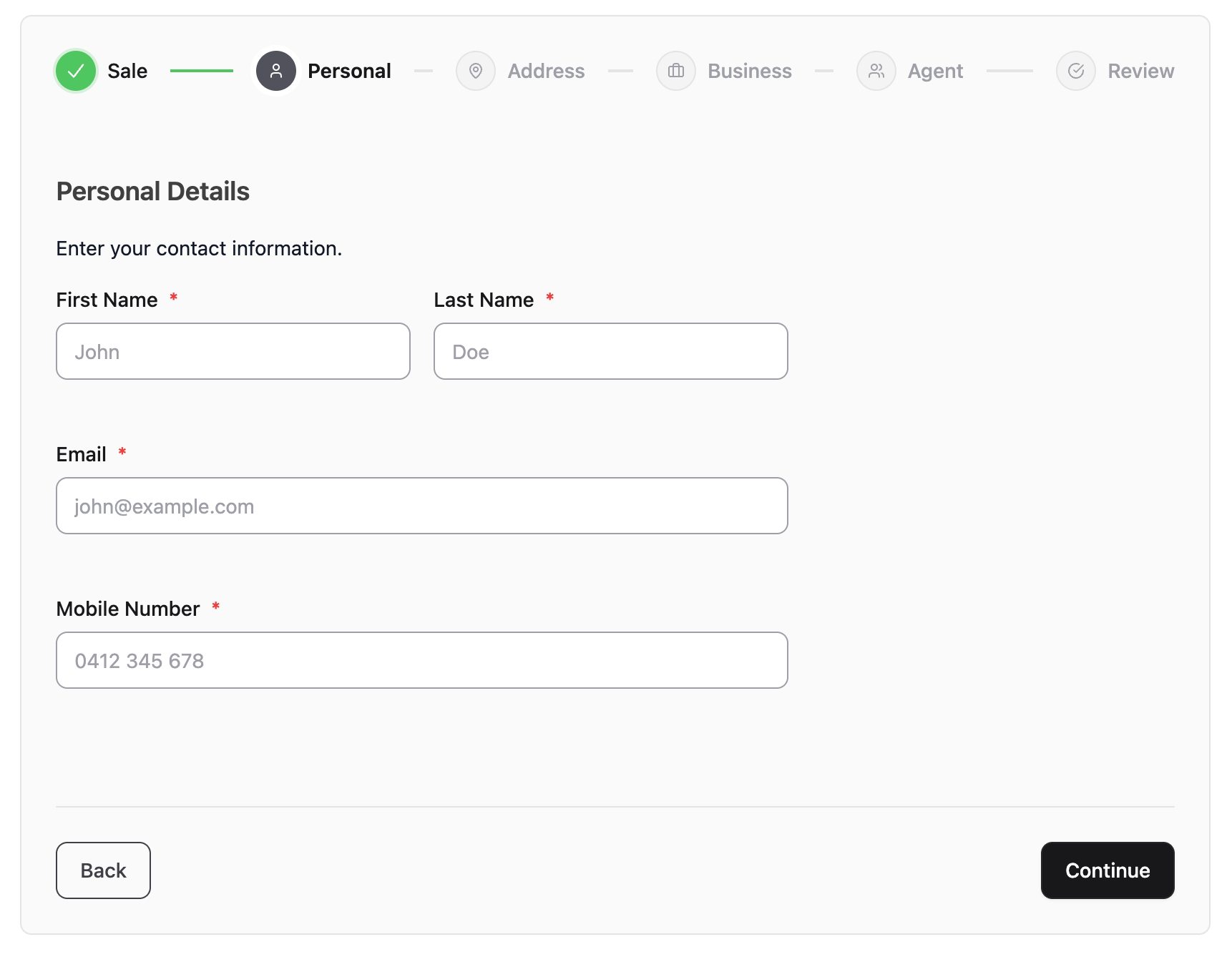Image resolution: width=1232 pixels, height=957 pixels.
Task: Click the Mobile Number label text
Action: click(x=128, y=609)
